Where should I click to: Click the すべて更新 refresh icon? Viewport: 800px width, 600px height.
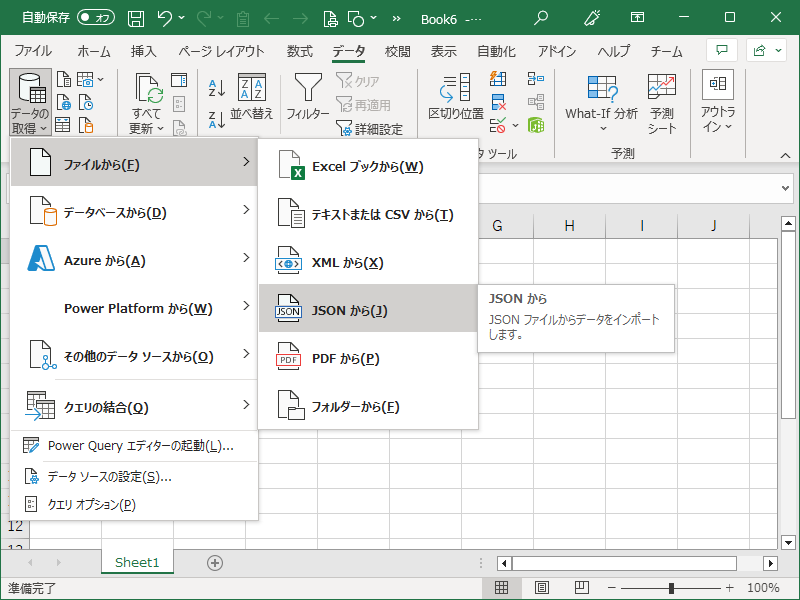coord(148,87)
